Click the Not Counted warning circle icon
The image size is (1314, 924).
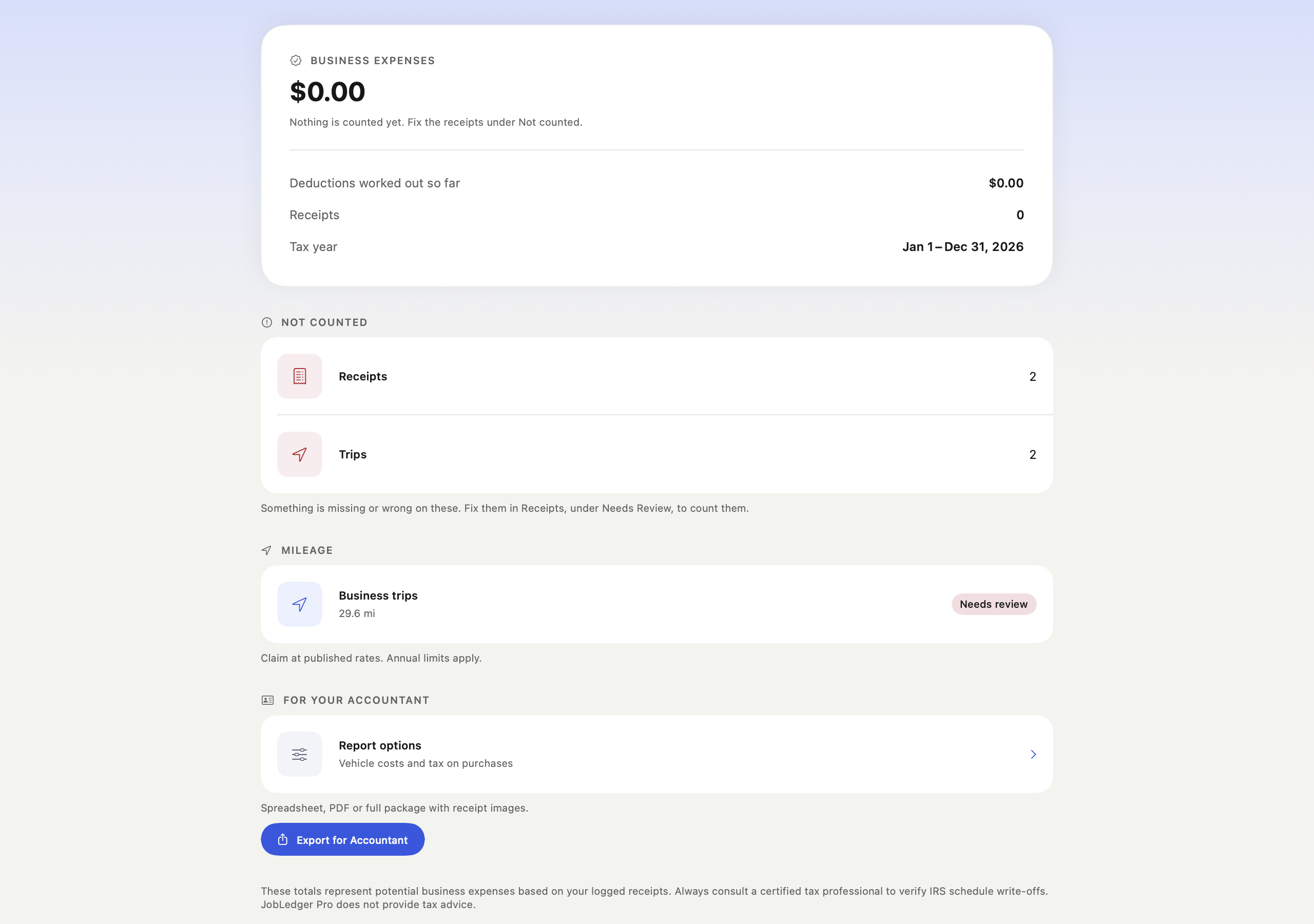(x=267, y=322)
